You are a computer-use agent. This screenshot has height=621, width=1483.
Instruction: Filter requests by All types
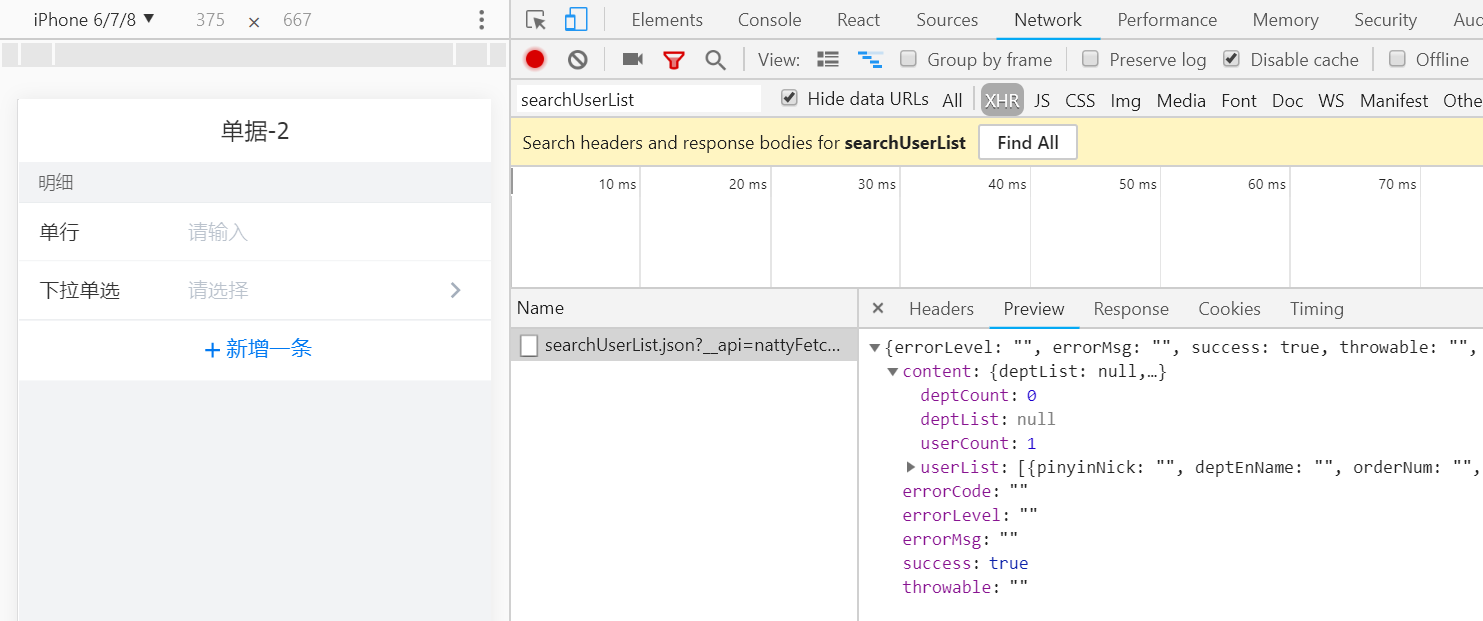pos(952,100)
